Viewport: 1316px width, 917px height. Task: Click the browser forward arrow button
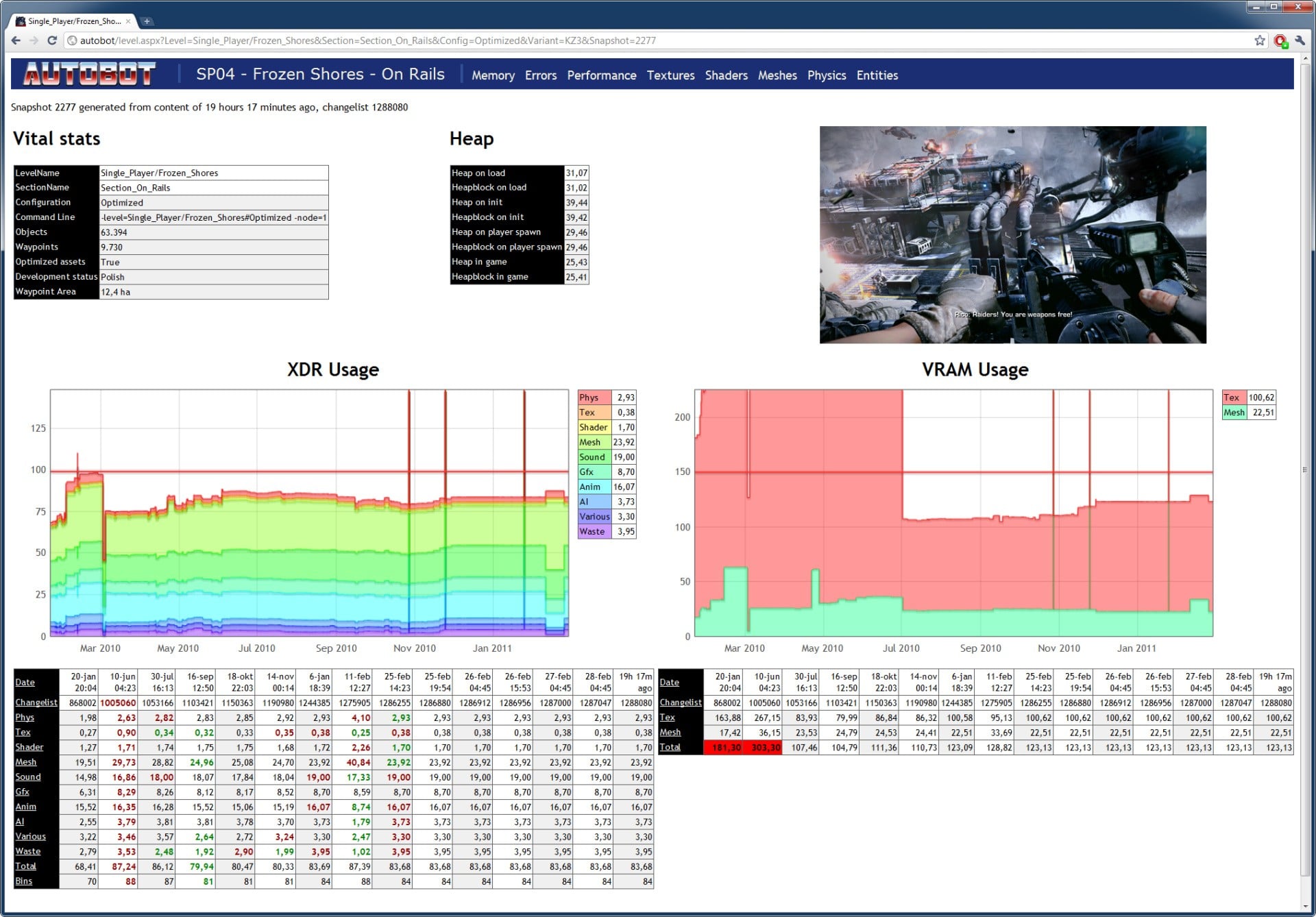coord(34,40)
